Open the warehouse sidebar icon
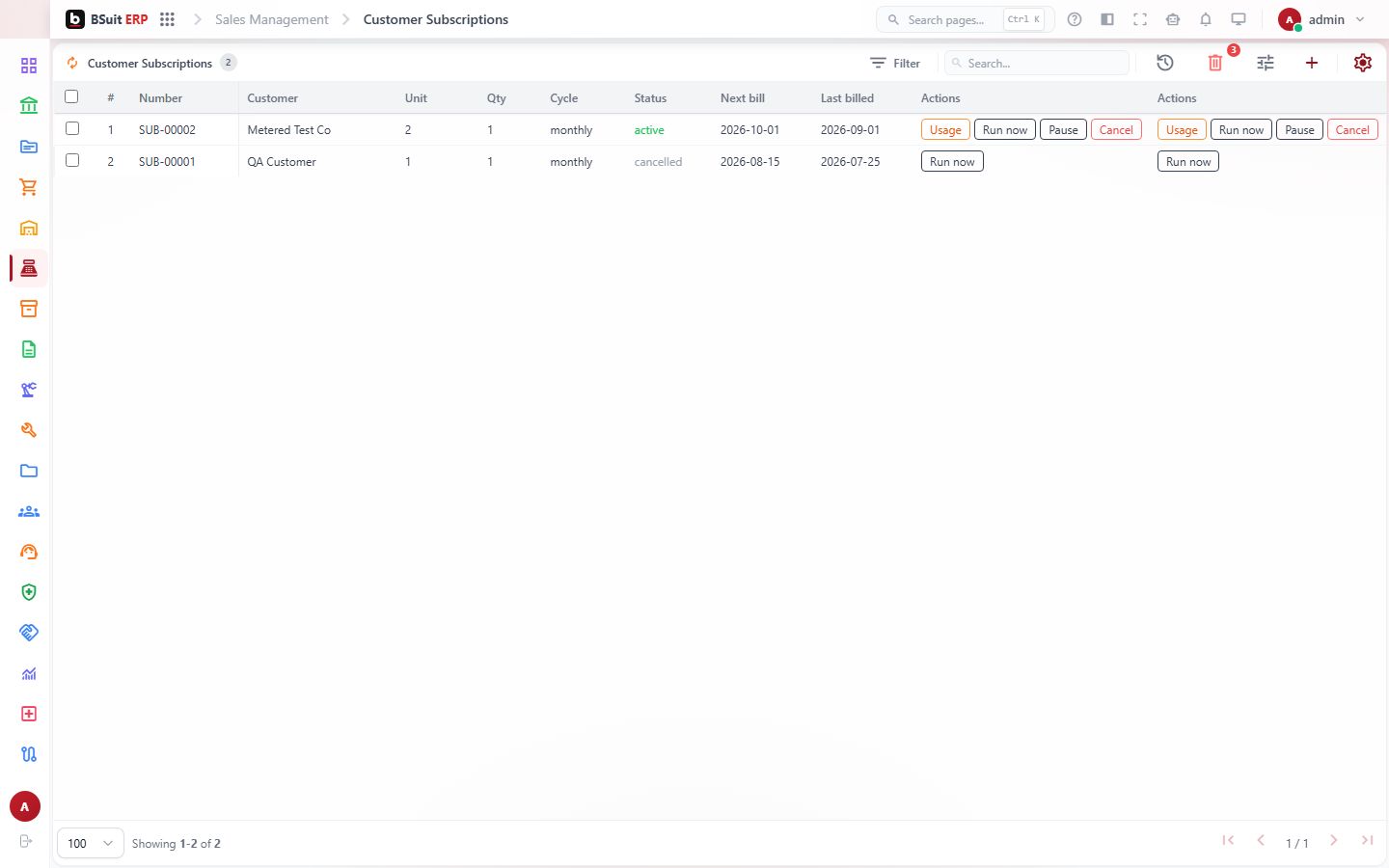The width and height of the screenshot is (1389, 868). 29,228
